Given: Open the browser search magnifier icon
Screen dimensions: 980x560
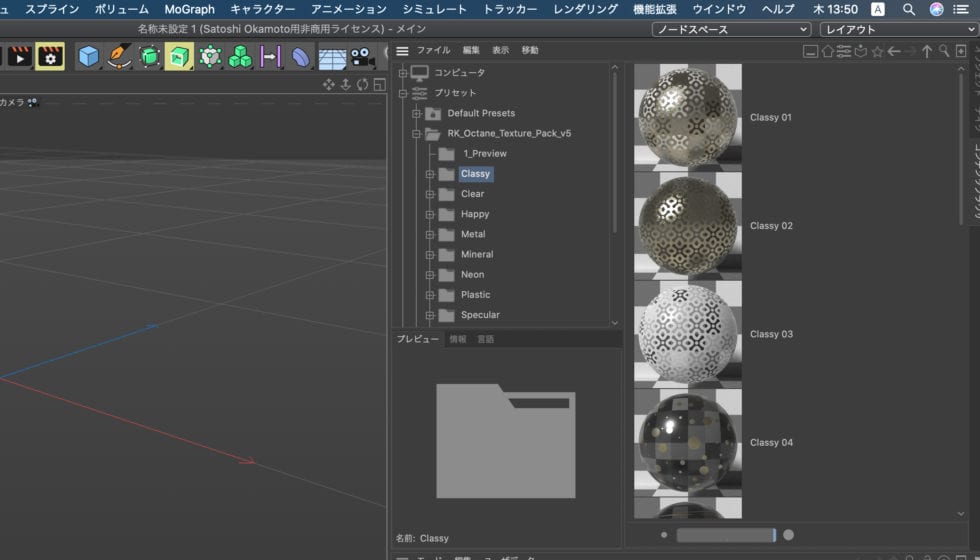Looking at the screenshot, I should point(944,51).
